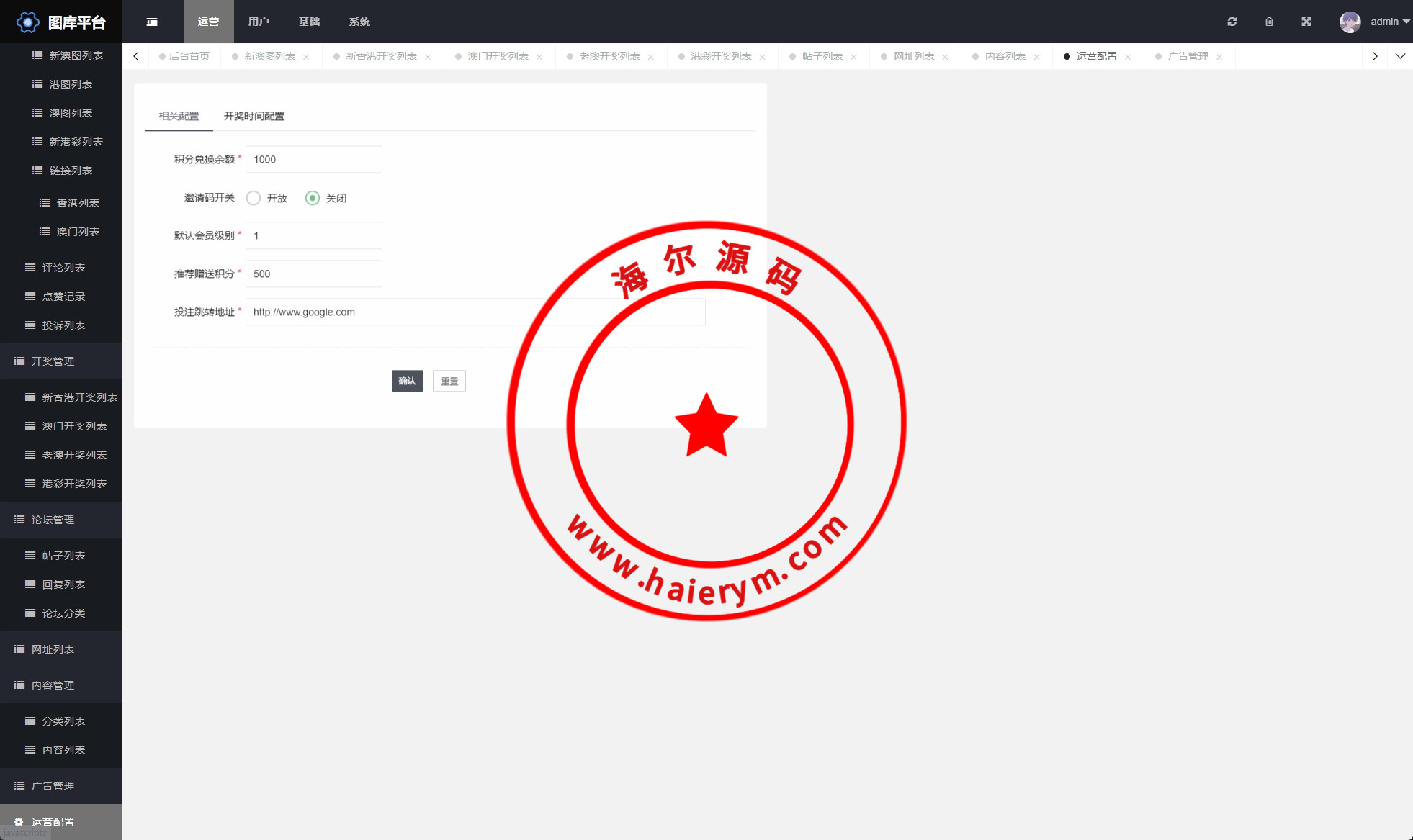
Task: Click the 确认 button
Action: pyautogui.click(x=407, y=381)
